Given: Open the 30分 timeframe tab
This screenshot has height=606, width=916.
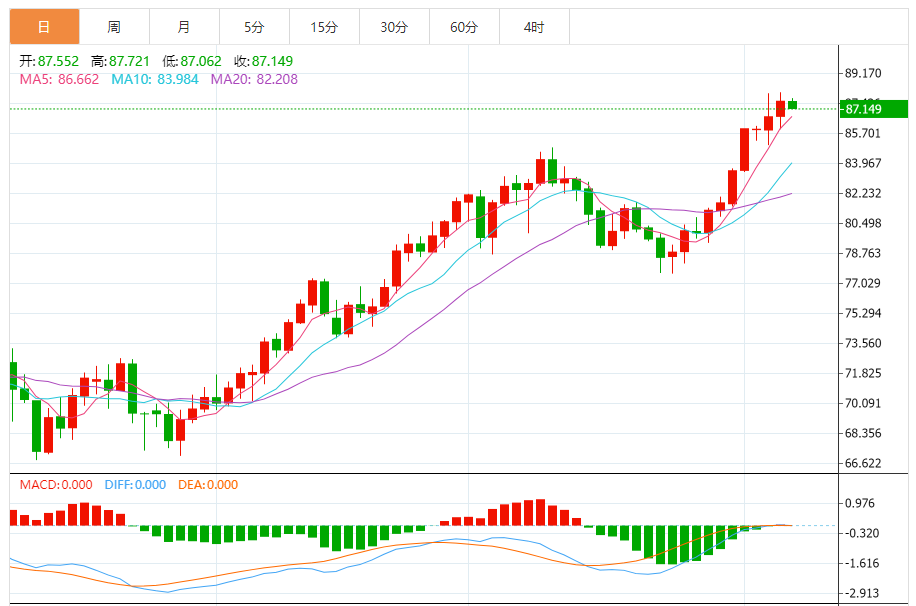Looking at the screenshot, I should coord(394,27).
